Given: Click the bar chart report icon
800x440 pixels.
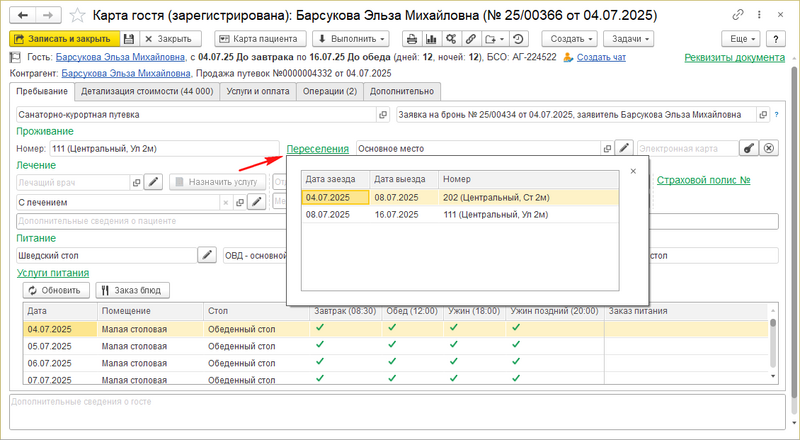Looking at the screenshot, I should (431, 38).
